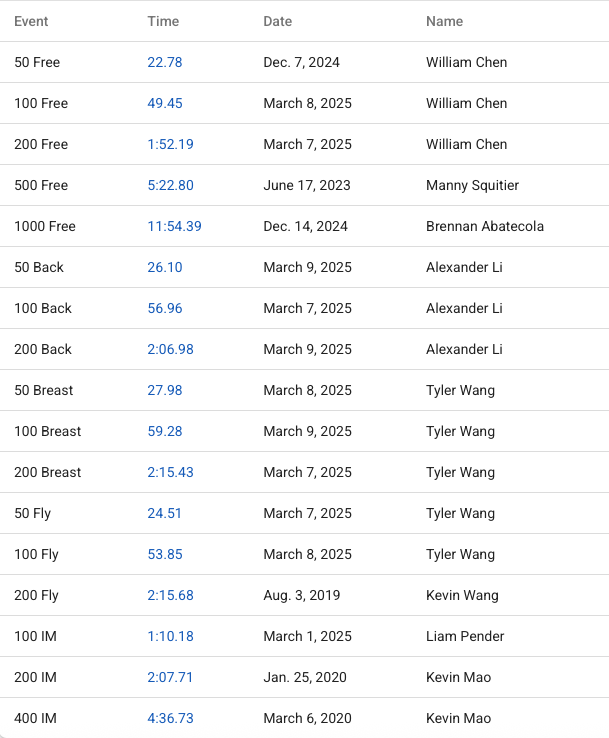
Task: Click the Event column header
Action: coord(31,21)
